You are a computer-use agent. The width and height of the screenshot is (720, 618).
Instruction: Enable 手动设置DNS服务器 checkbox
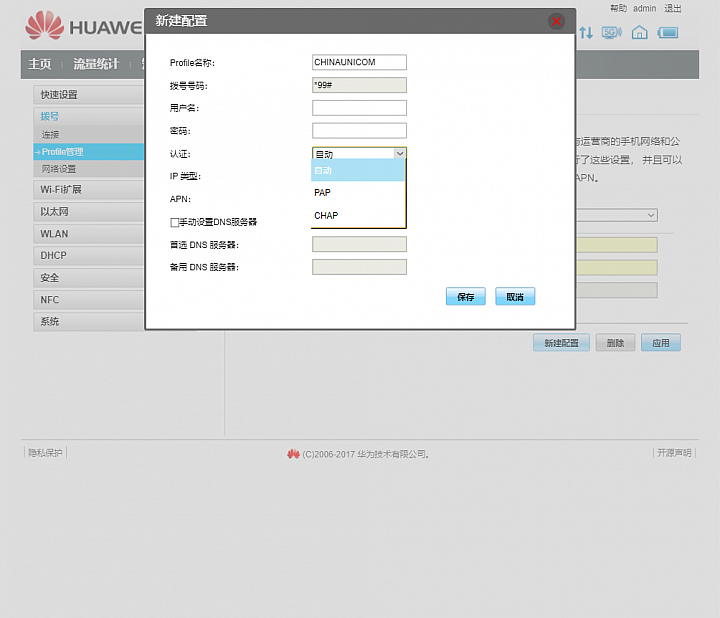coord(174,223)
